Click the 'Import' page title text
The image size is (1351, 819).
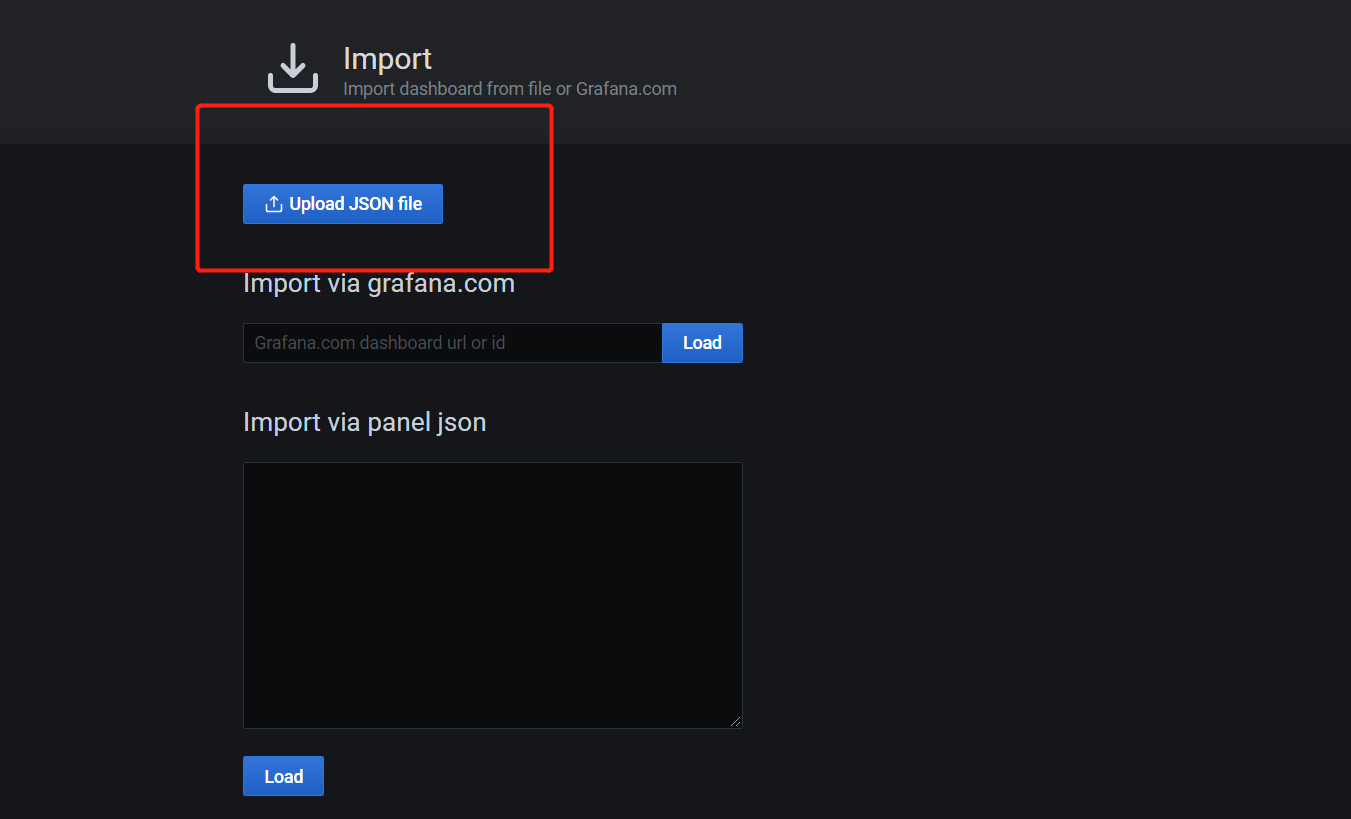click(x=387, y=59)
